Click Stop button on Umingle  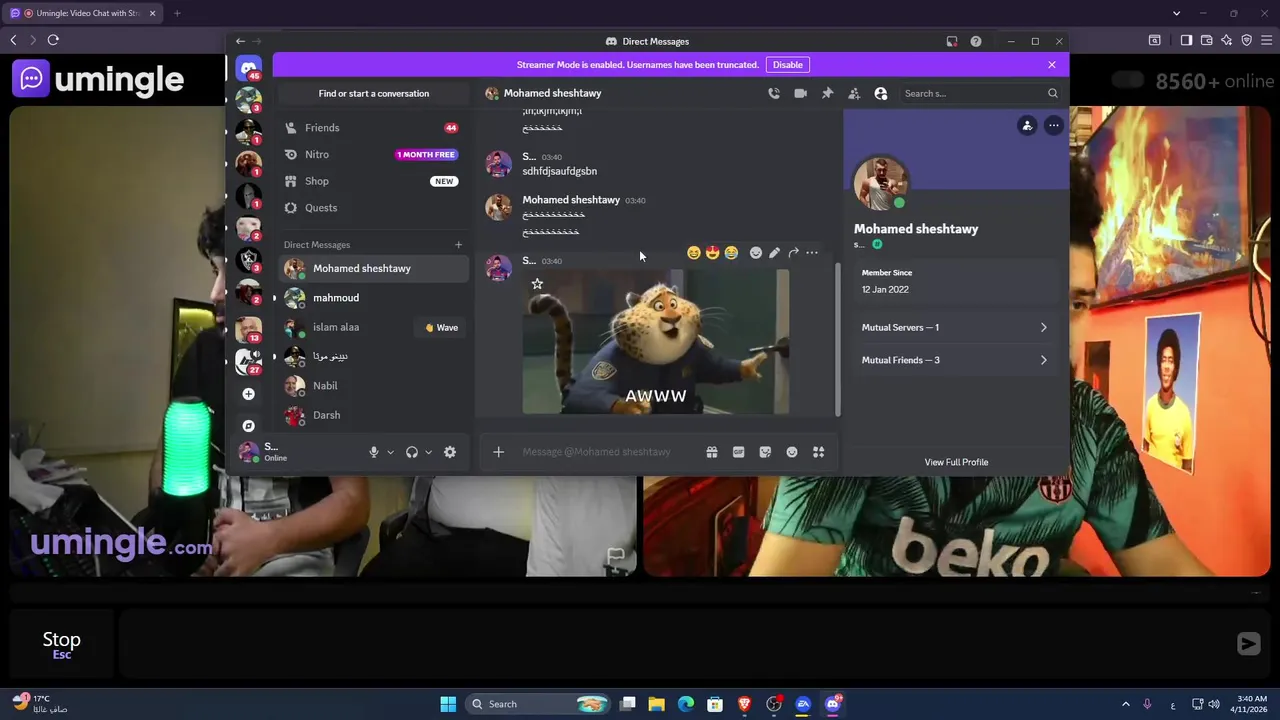click(61, 645)
